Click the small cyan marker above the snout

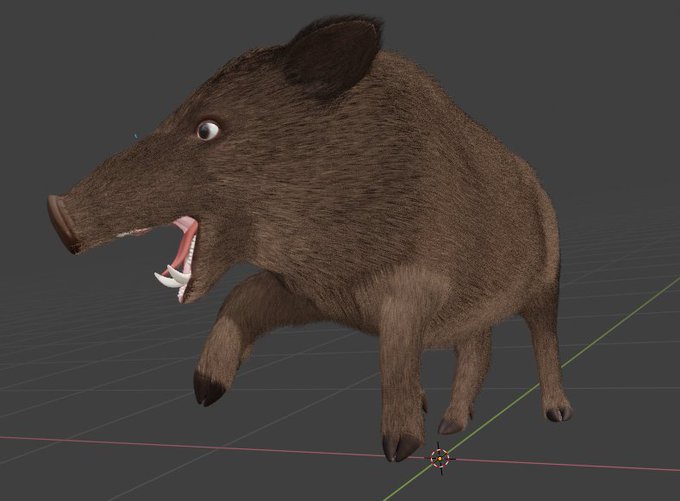pyautogui.click(x=136, y=136)
